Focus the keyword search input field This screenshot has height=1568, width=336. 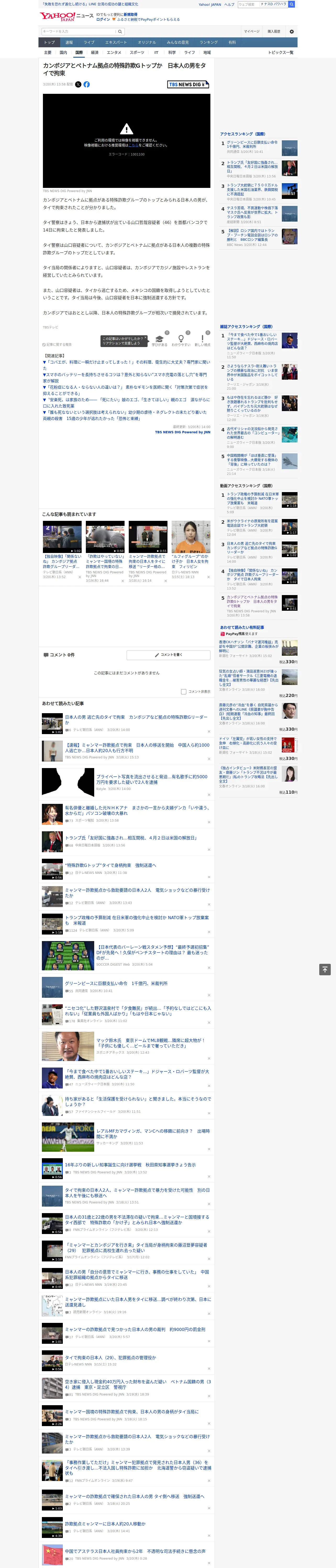79,32
